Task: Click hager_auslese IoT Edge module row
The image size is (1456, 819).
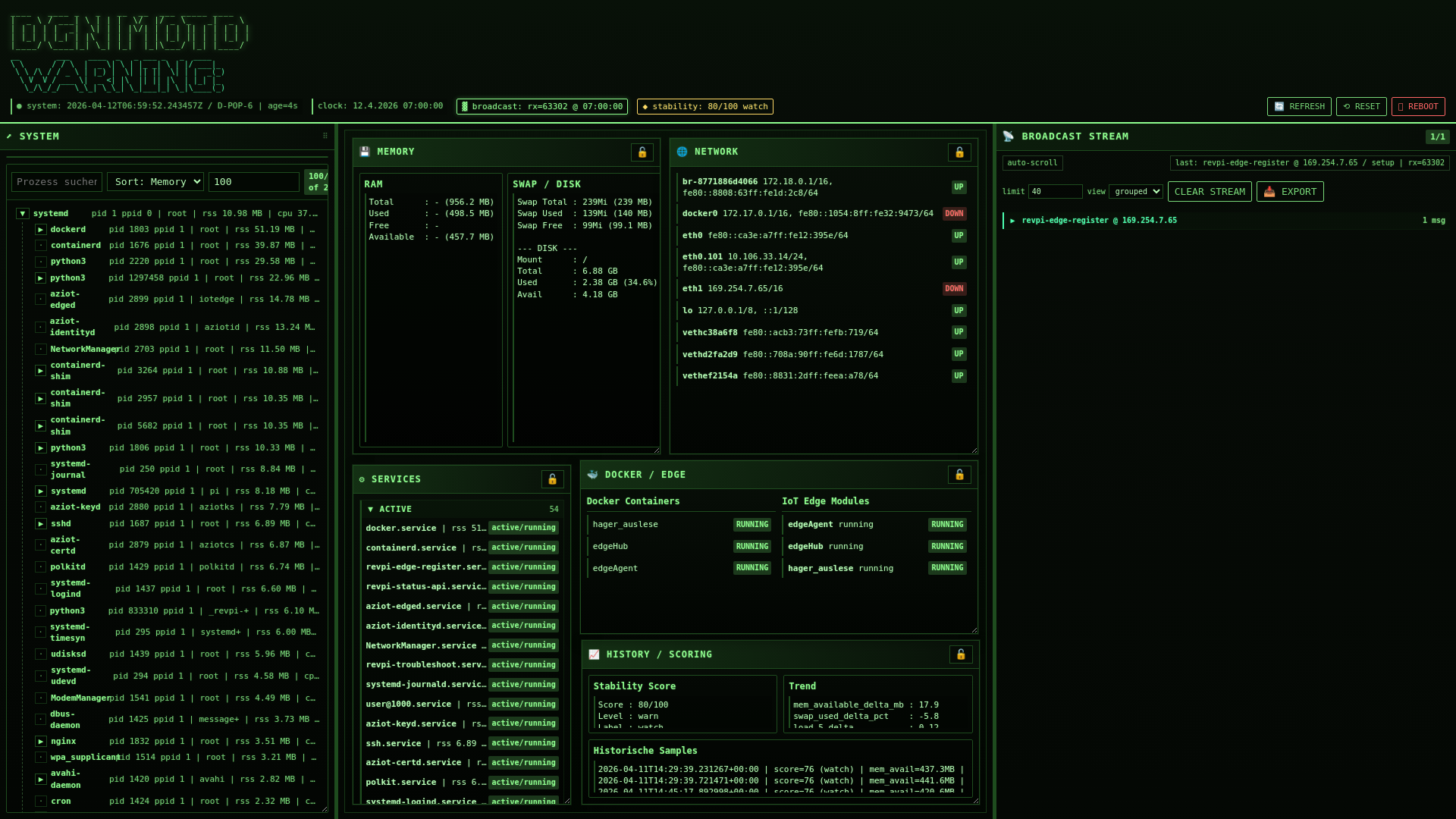Action: pyautogui.click(x=876, y=569)
